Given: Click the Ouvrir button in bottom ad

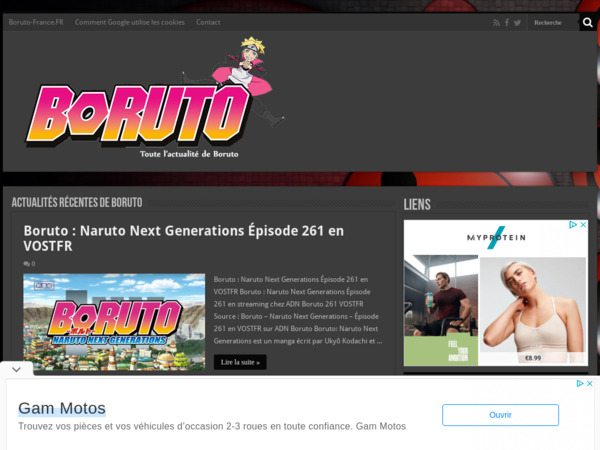Looking at the screenshot, I should tap(500, 415).
